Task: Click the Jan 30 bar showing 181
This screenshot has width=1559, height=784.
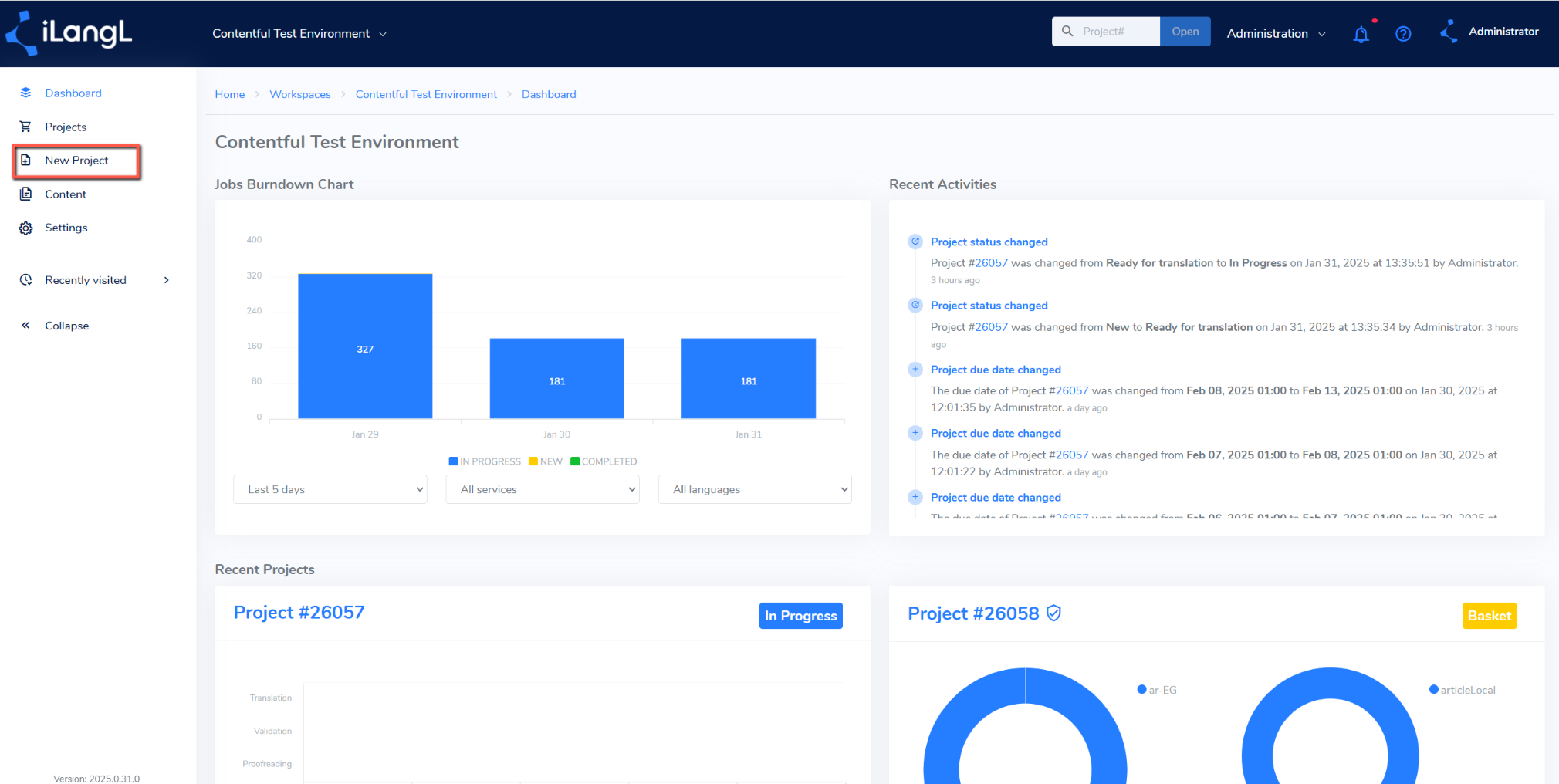Action: [x=556, y=379]
